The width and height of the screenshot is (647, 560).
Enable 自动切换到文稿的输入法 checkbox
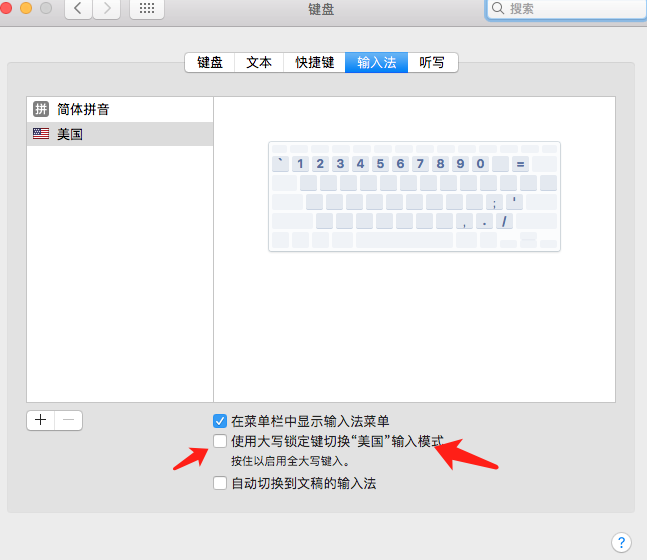(220, 483)
